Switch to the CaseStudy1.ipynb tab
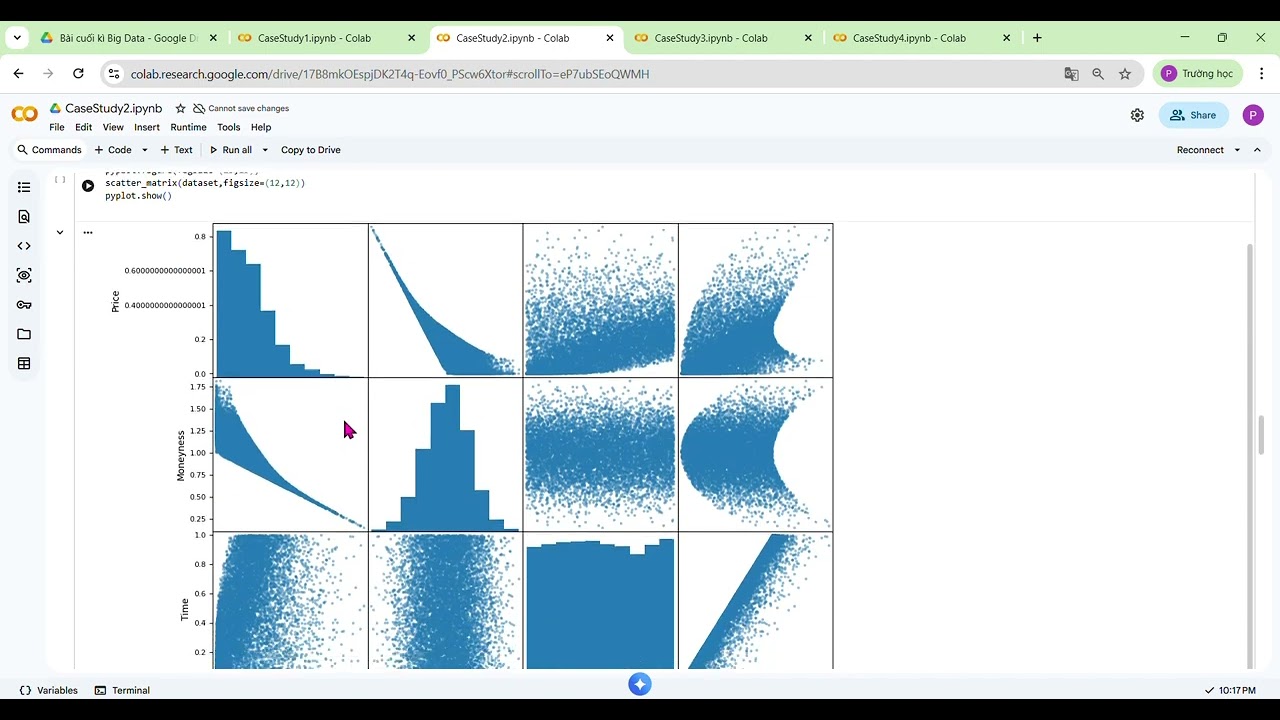The width and height of the screenshot is (1280, 720). tap(328, 38)
